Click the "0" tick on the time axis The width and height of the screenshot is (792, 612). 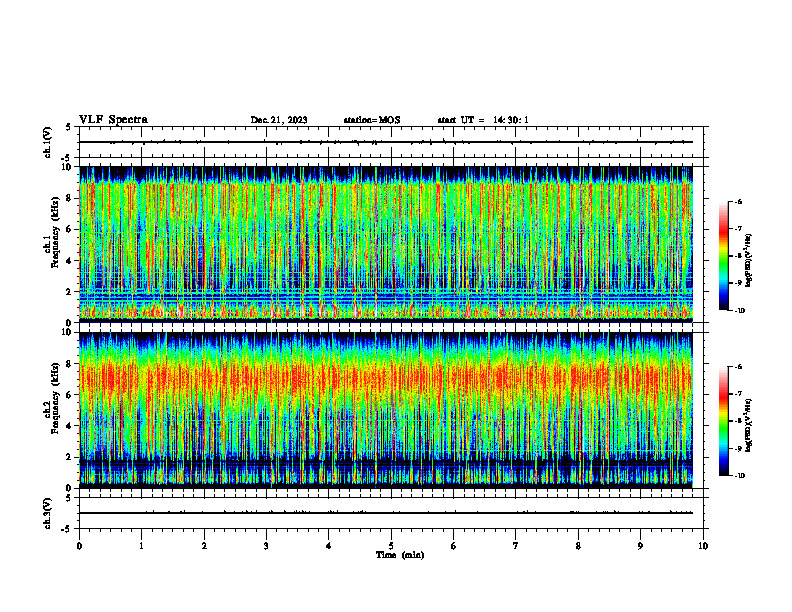click(79, 546)
